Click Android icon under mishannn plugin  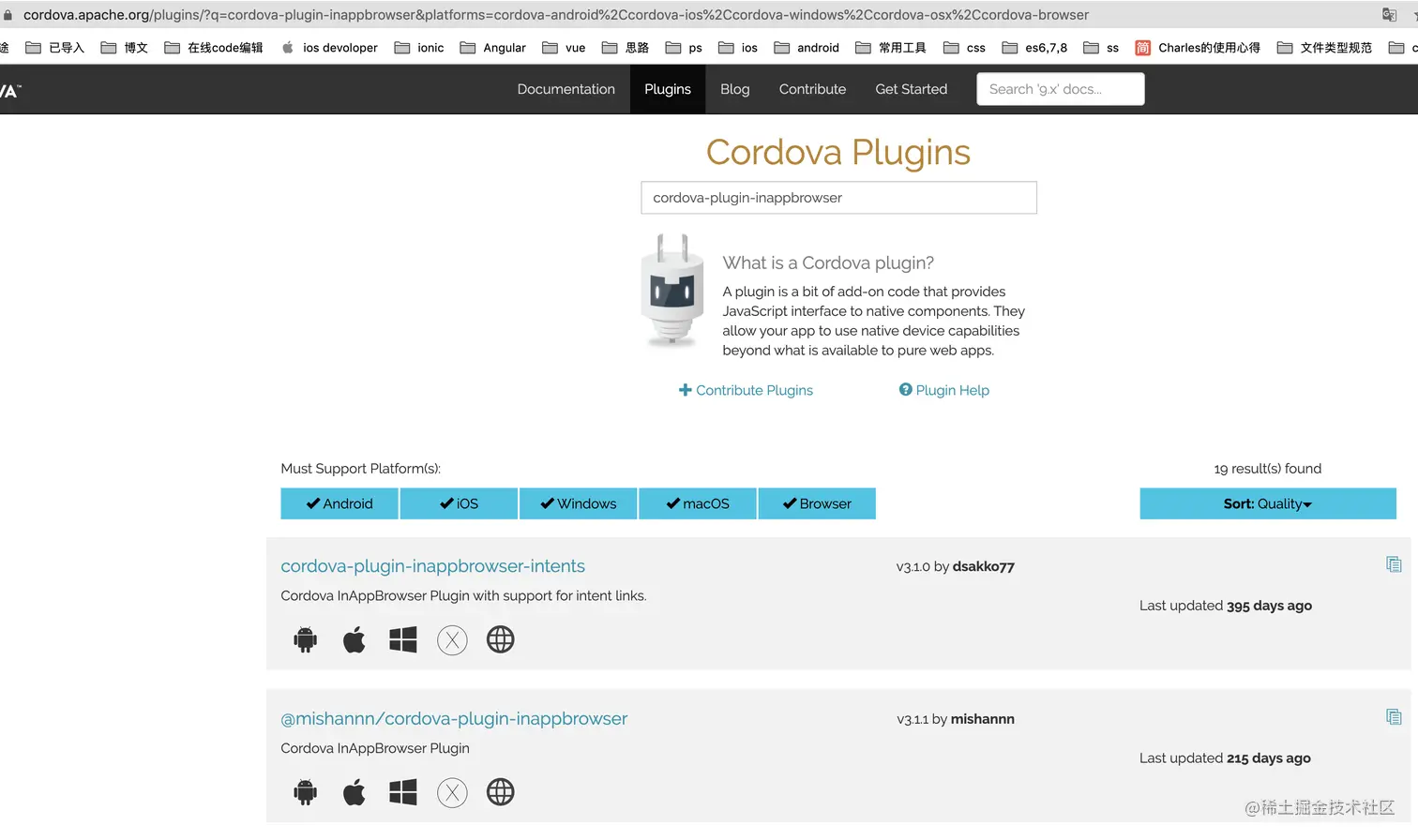pos(306,792)
